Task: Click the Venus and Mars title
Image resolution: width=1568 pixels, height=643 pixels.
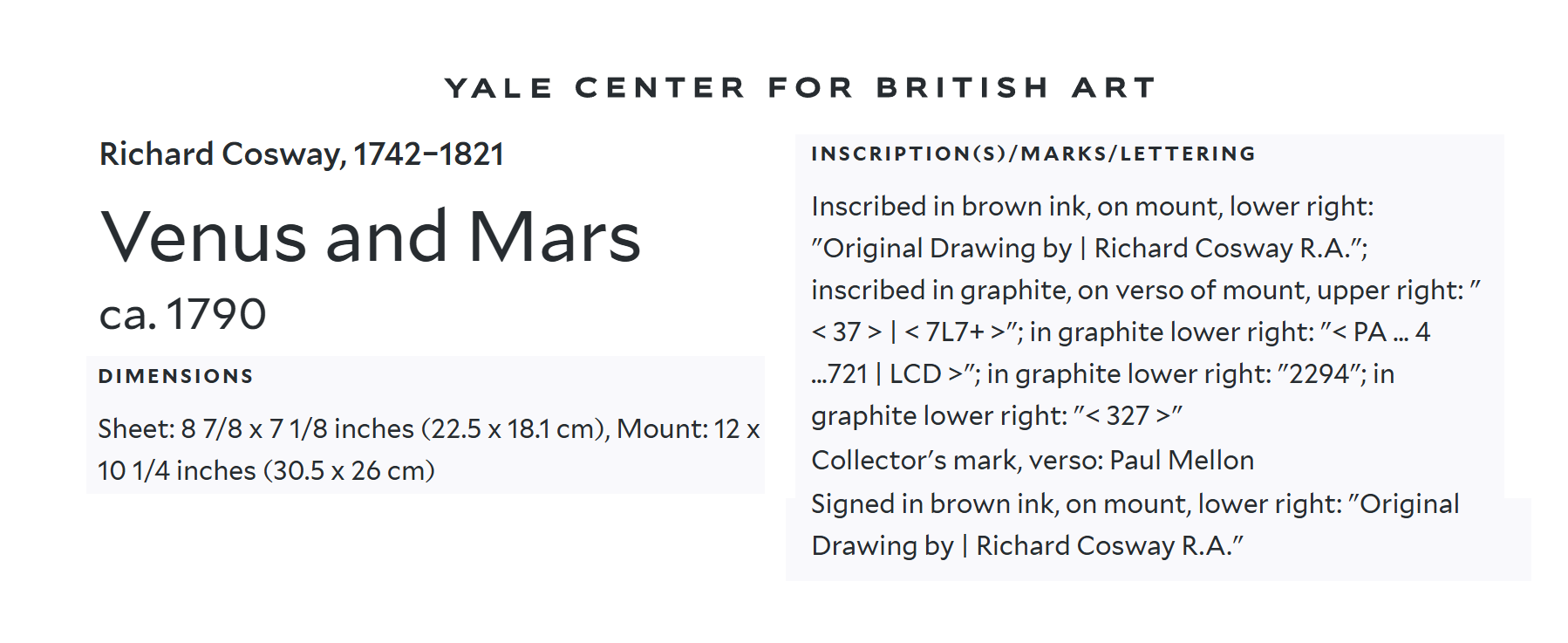Action: click(371, 237)
